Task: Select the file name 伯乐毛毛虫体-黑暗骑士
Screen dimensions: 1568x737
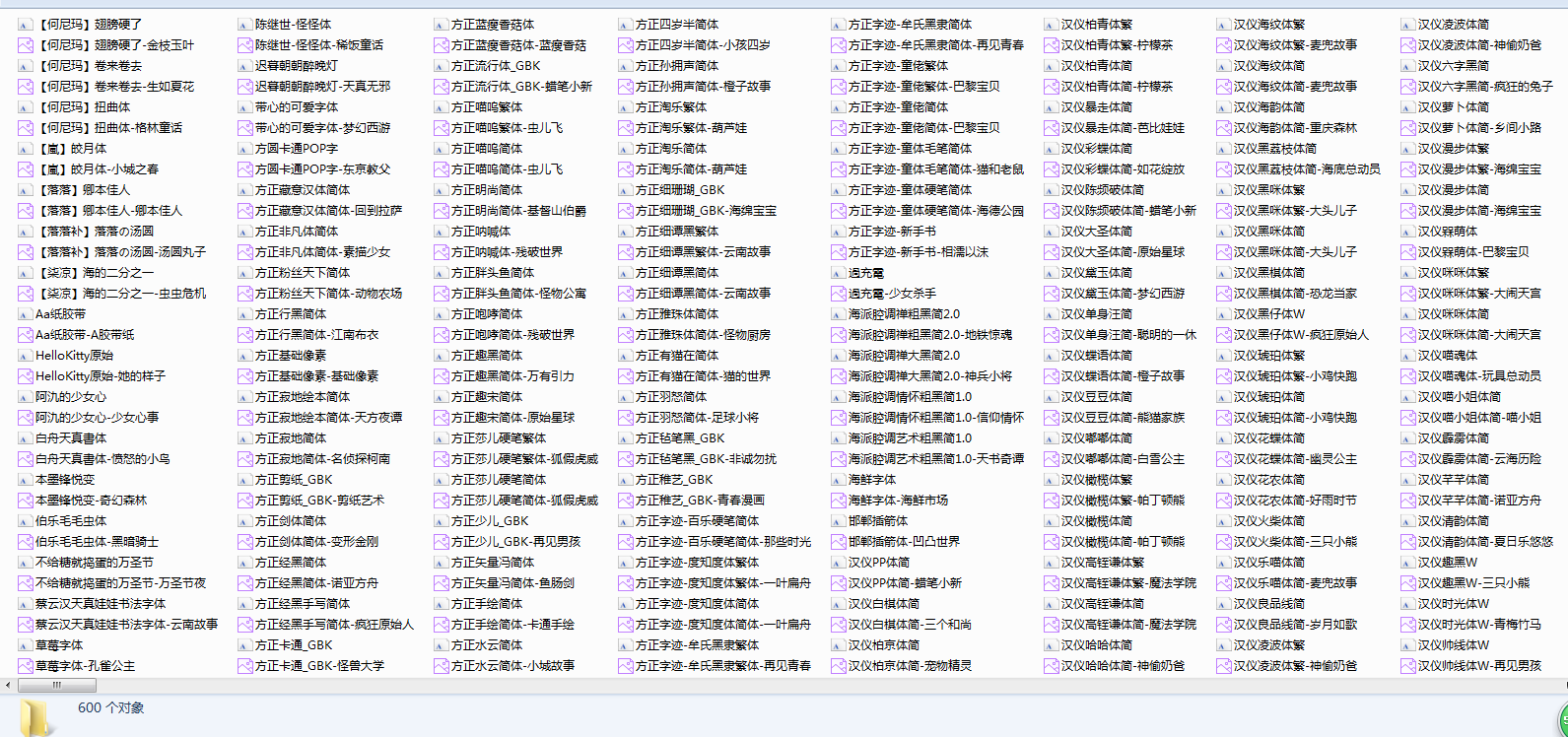Action: pos(97,542)
